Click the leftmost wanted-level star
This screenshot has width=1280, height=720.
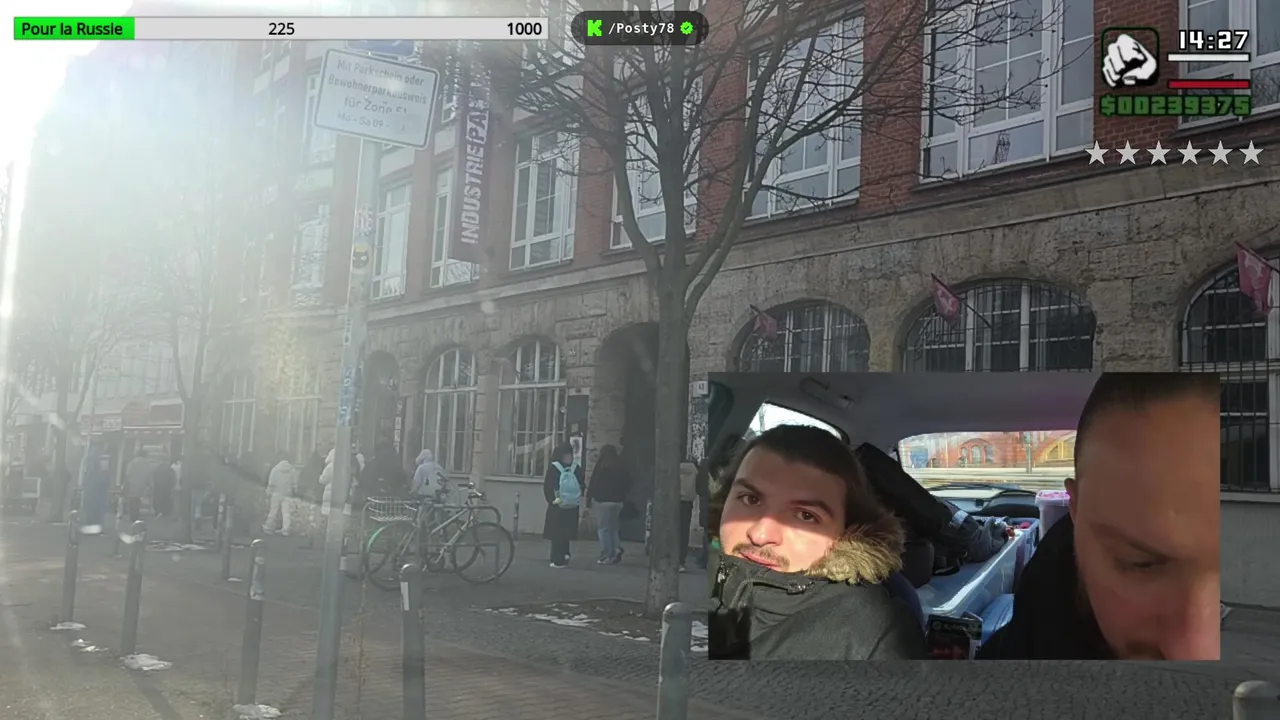point(1096,153)
